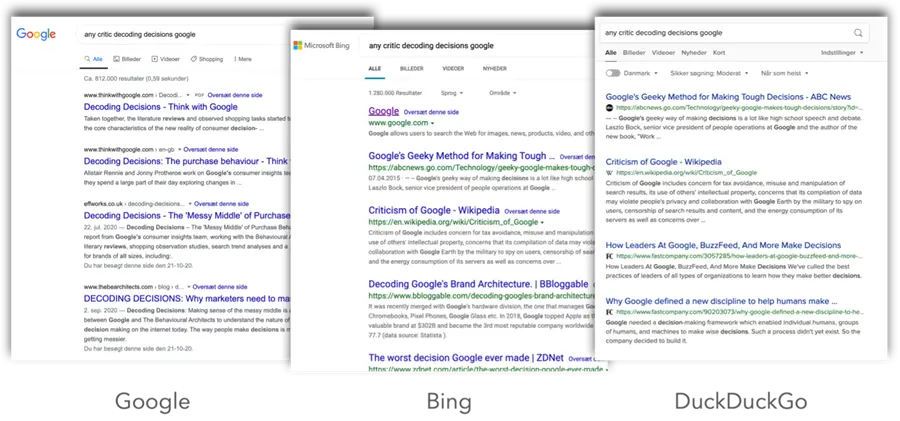Click Oversæt denne side on first Google result
The image size is (900, 421).
coord(234,95)
